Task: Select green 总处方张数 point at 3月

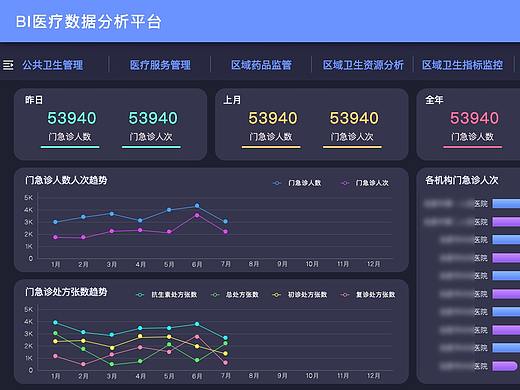Action: point(112,364)
